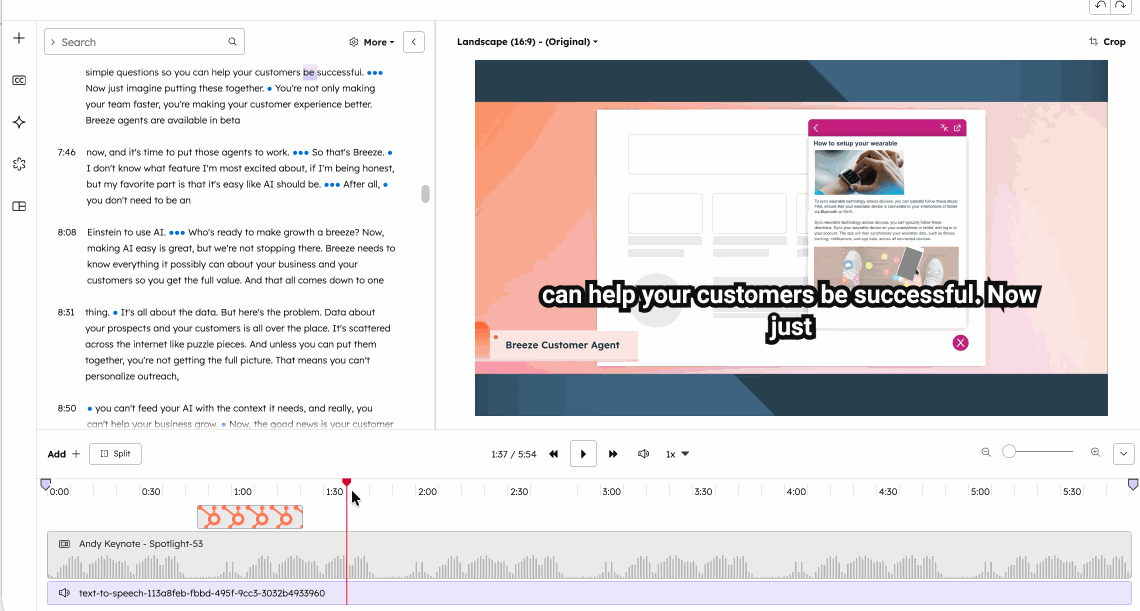Collapse the transcript panel using the left chevron

tap(414, 42)
